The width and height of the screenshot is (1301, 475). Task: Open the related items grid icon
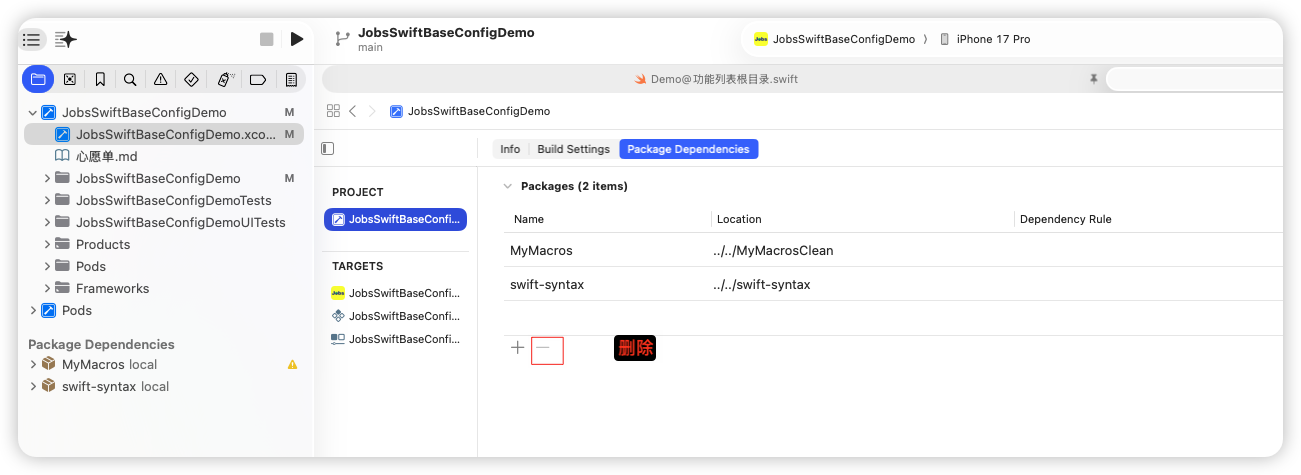point(333,111)
